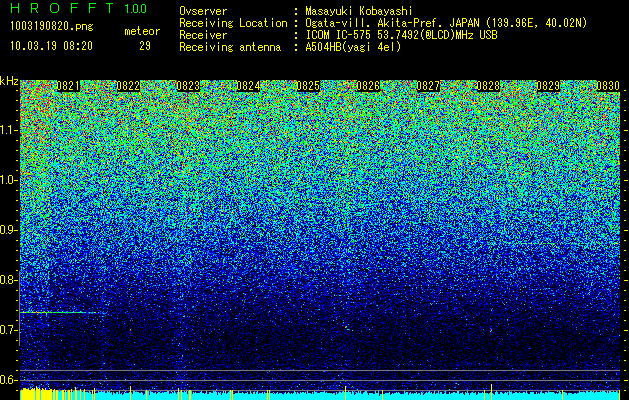Click the timestamp 10.03.19 08:20
Viewport: 629px width, 400px height.
(51, 46)
